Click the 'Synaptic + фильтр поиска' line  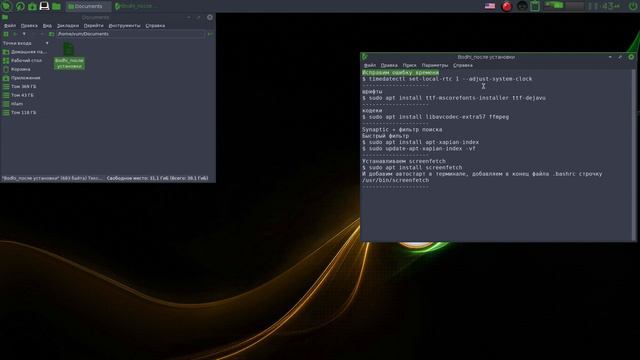click(402, 129)
